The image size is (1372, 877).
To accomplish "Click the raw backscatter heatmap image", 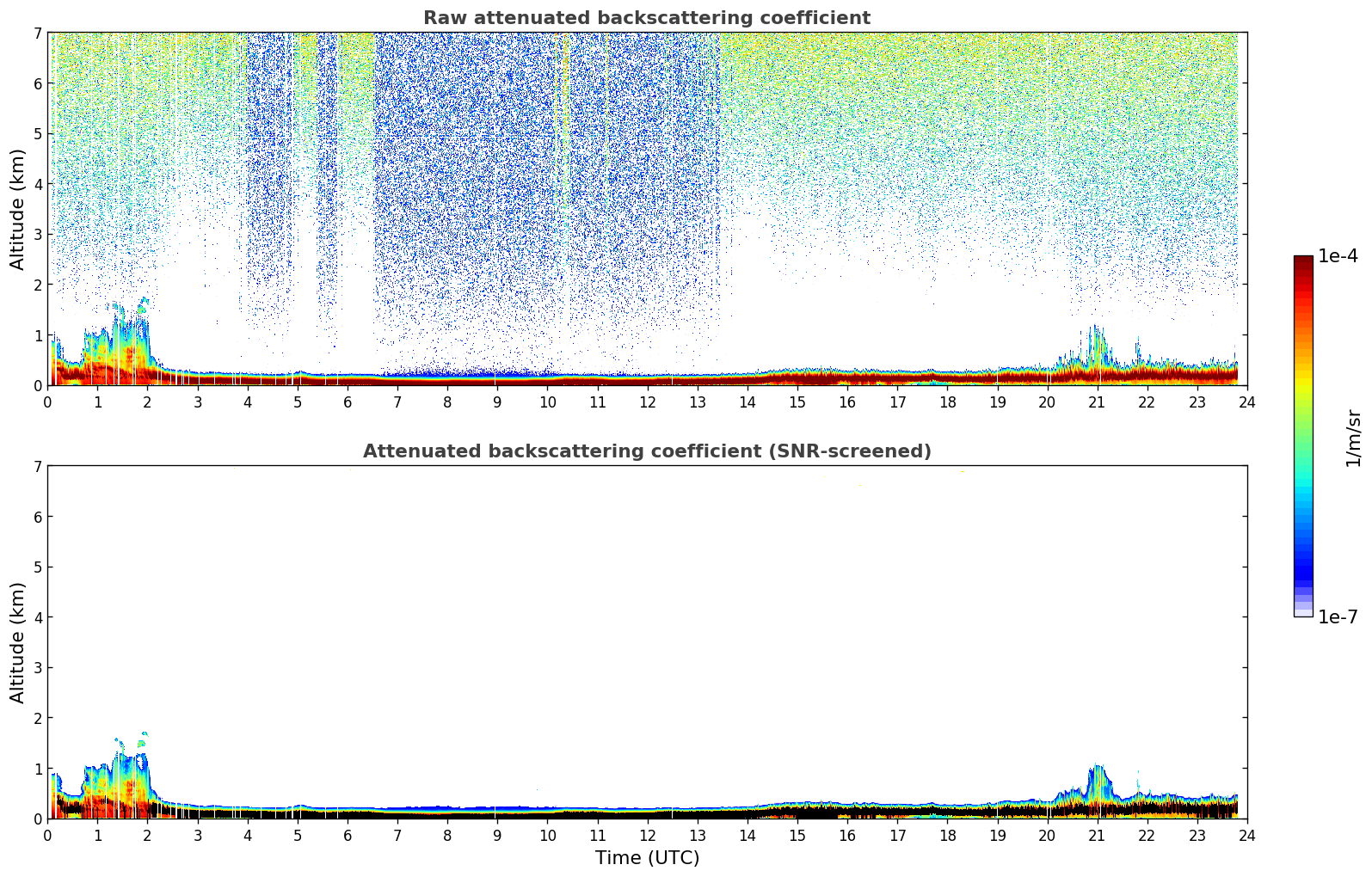I will coord(647,209).
